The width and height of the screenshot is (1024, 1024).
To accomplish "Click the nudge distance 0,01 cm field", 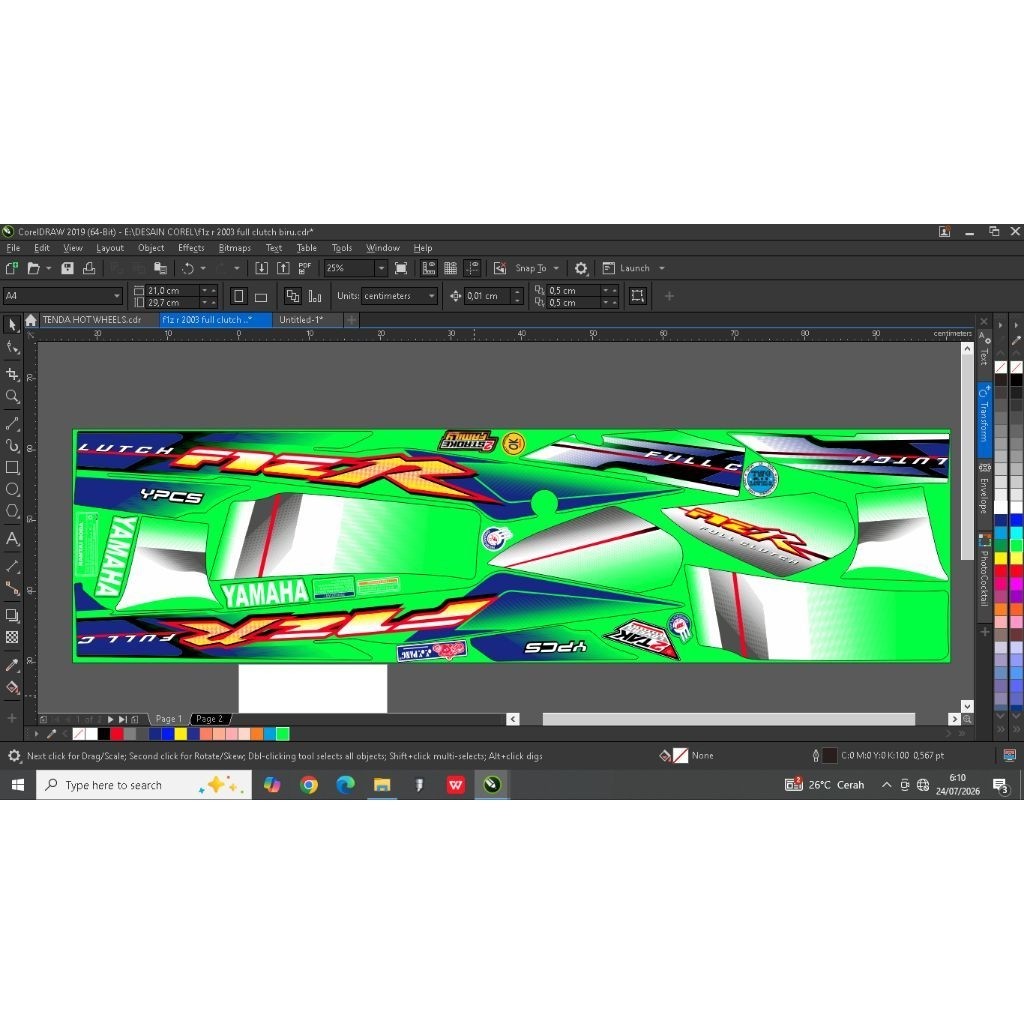I will pos(487,296).
